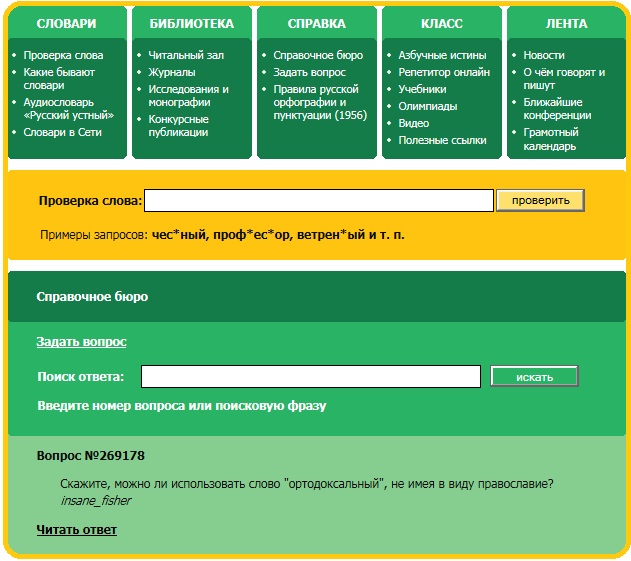Open the СПРАВКА section header

[x=317, y=23]
